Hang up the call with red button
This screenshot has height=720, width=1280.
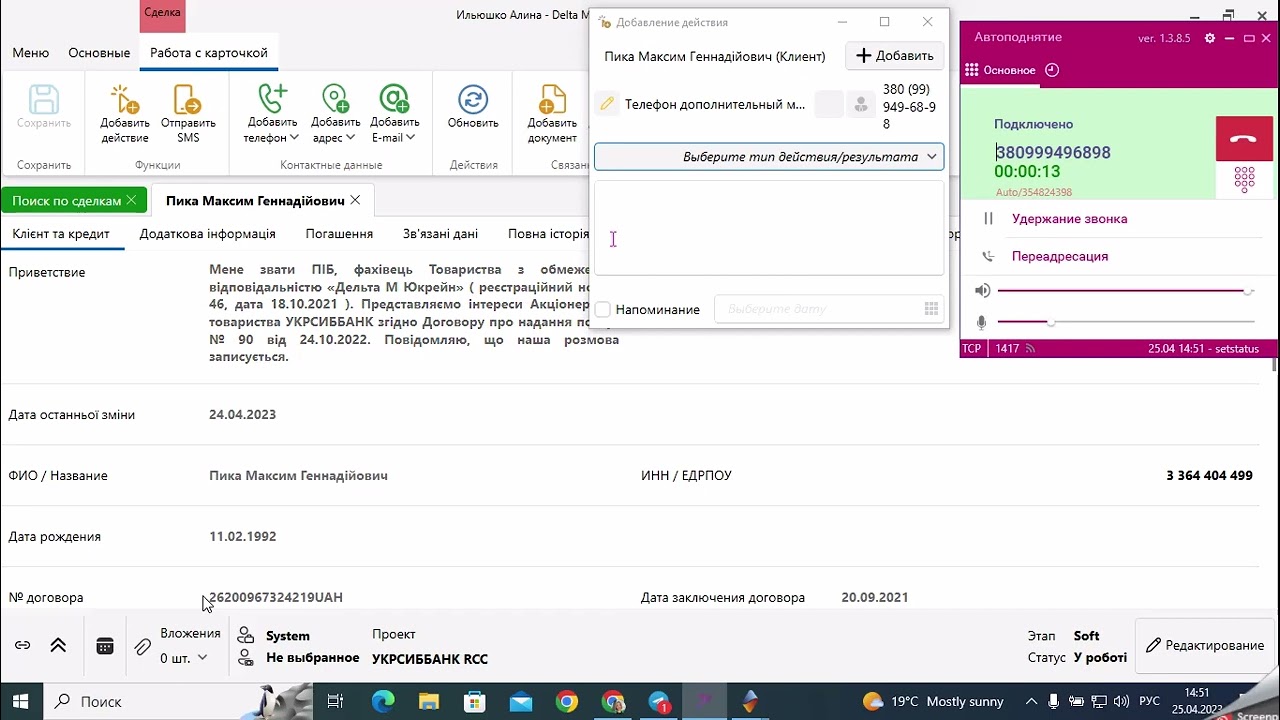pyautogui.click(x=1244, y=139)
